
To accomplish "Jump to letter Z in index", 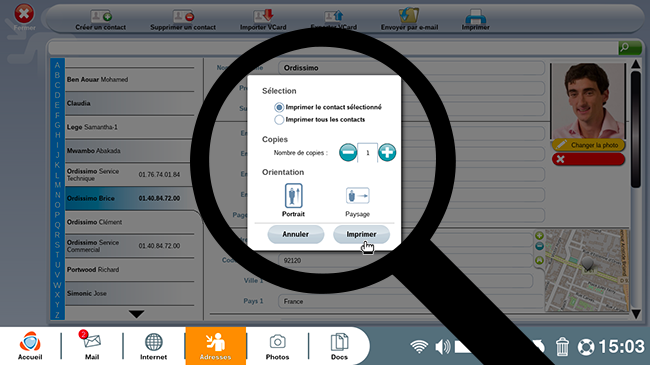I will 57,315.
